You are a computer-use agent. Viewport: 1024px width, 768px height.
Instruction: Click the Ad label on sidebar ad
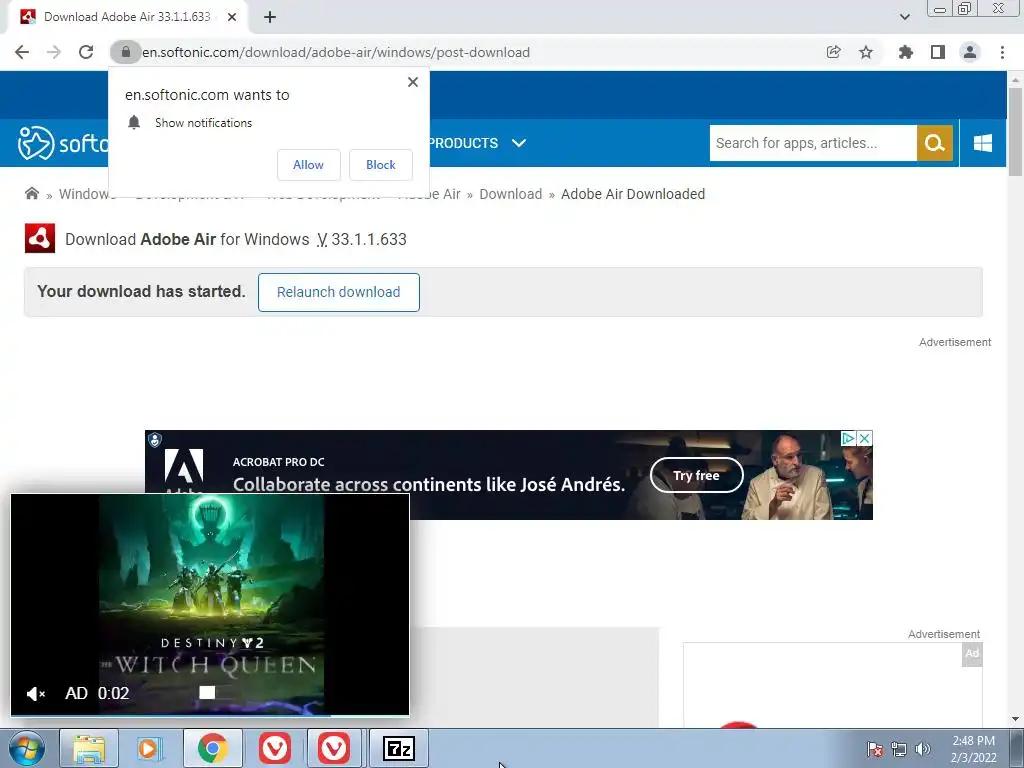click(x=972, y=654)
